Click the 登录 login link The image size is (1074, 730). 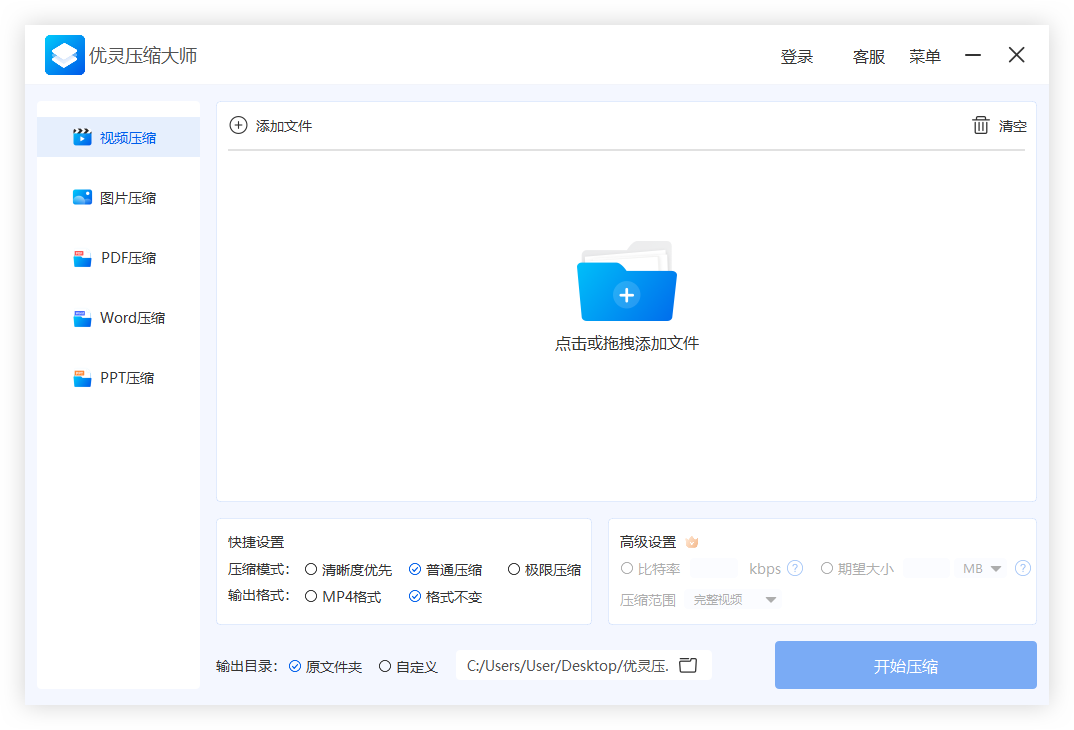point(796,57)
